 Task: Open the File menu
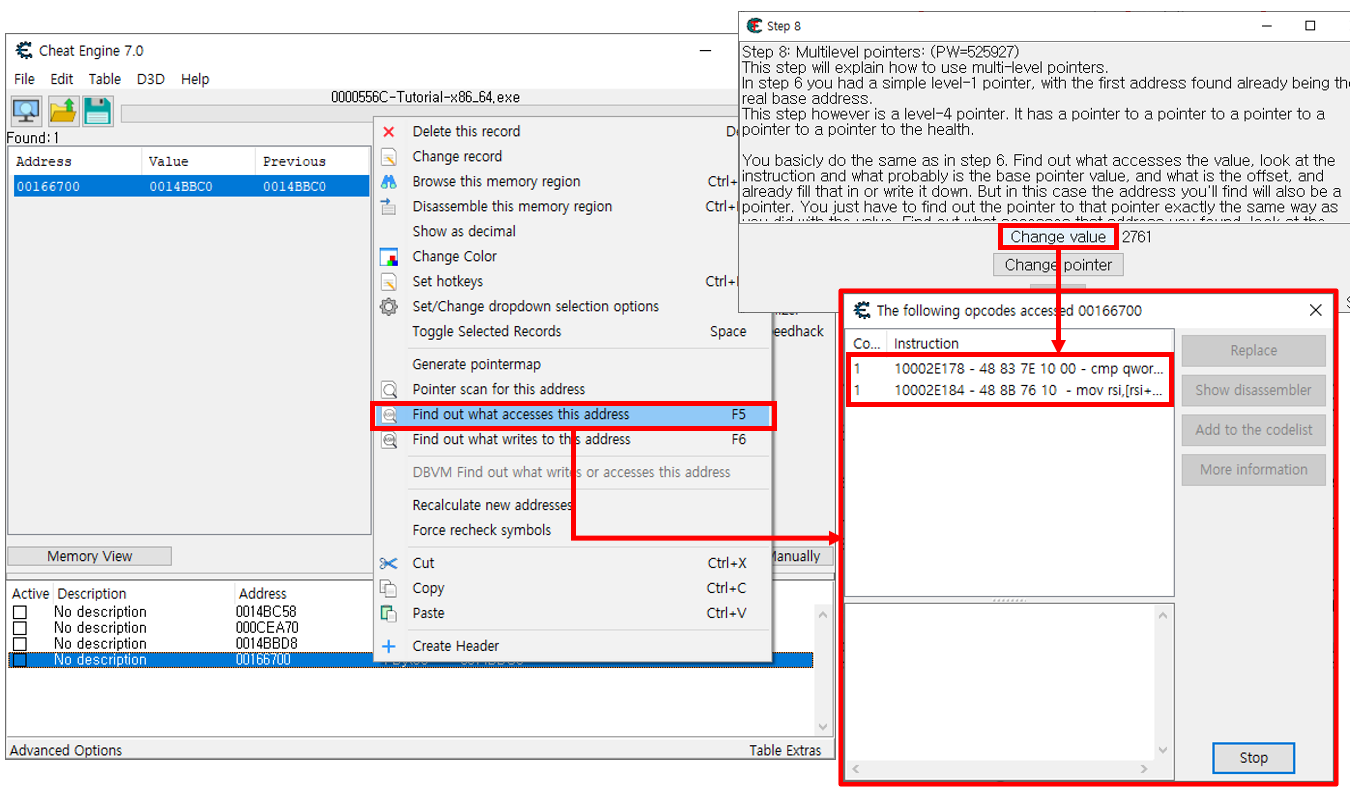coord(24,79)
